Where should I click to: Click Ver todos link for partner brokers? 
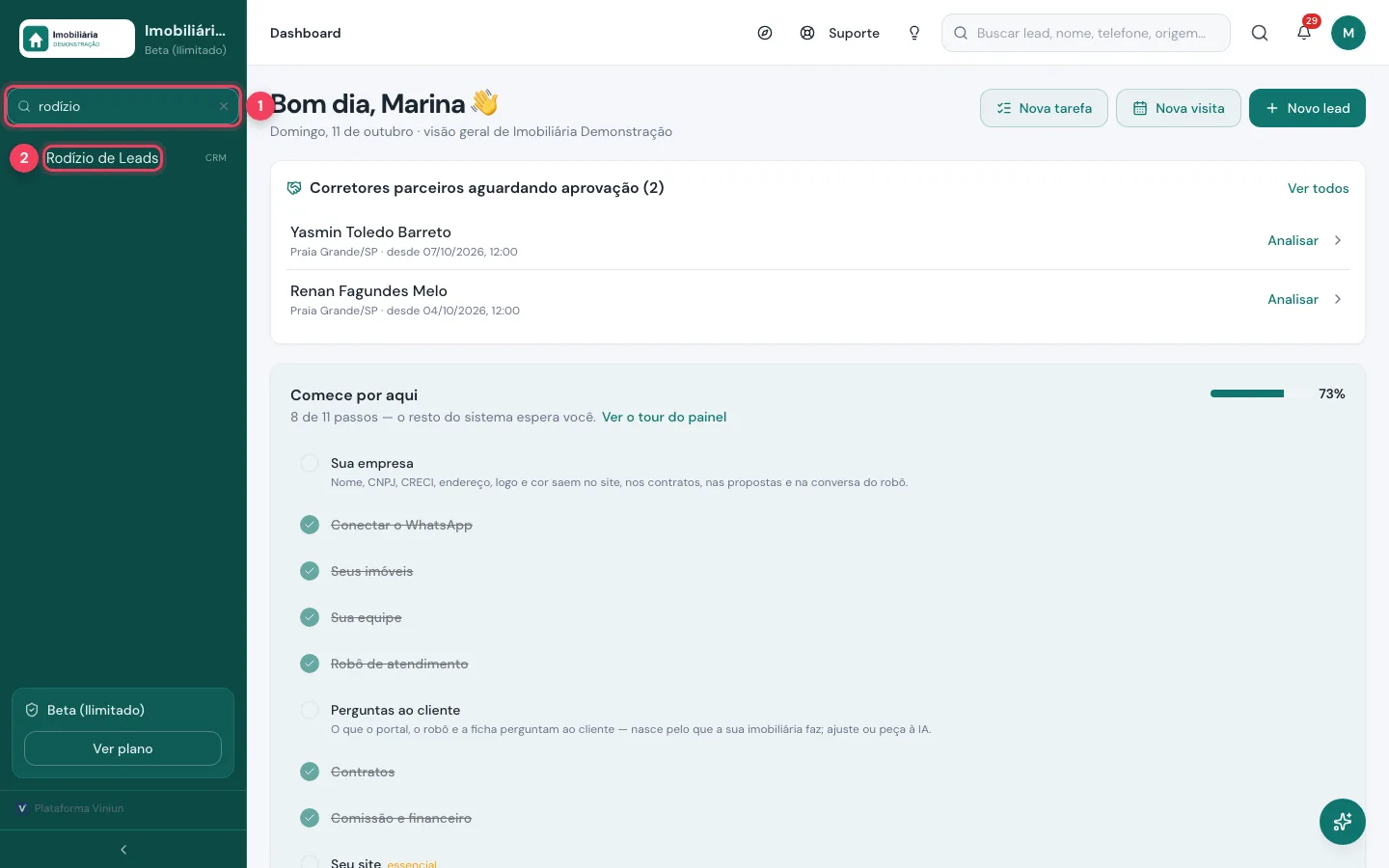[1319, 188]
